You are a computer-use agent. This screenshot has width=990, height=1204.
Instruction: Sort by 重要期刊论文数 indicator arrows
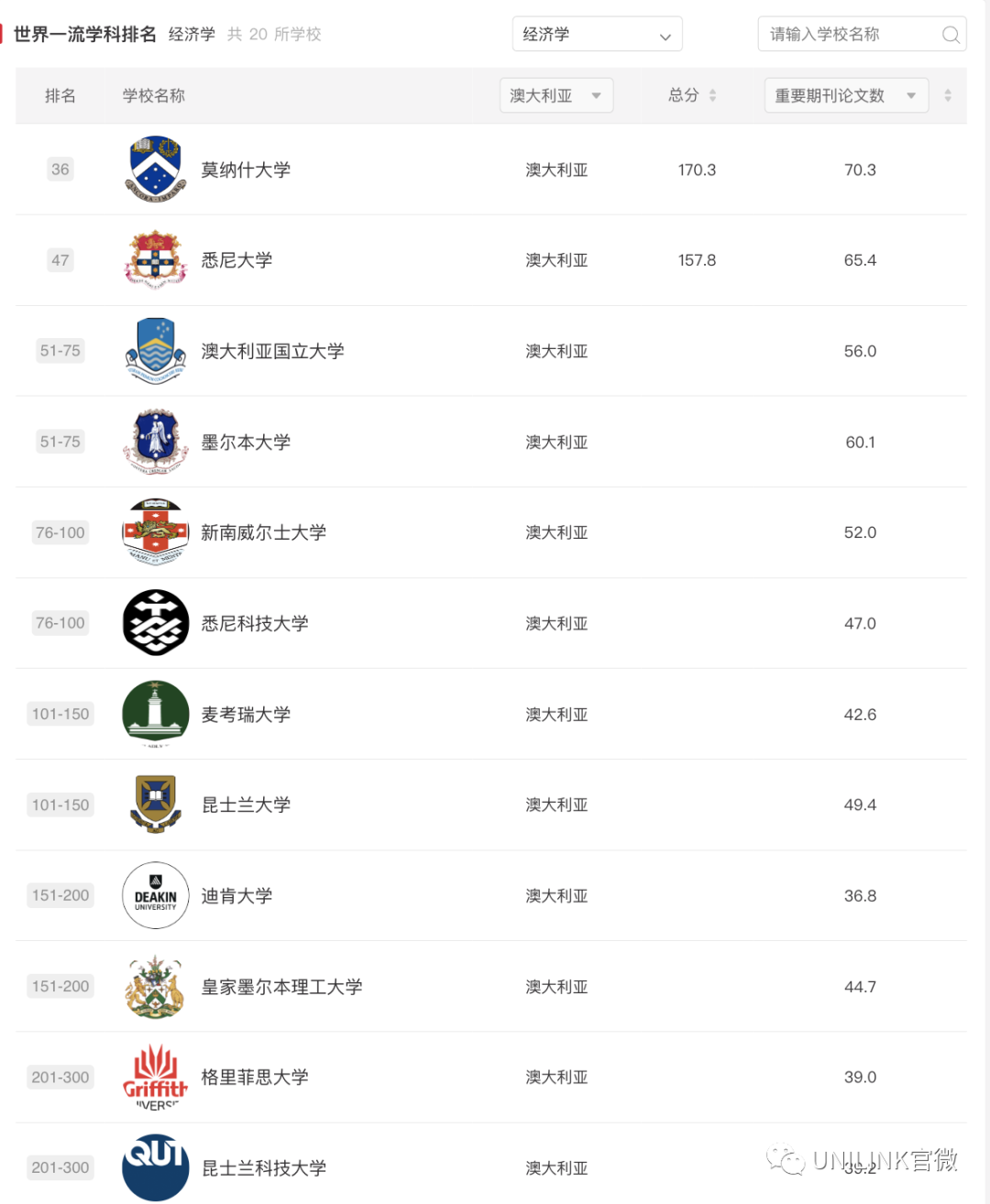coord(948,95)
